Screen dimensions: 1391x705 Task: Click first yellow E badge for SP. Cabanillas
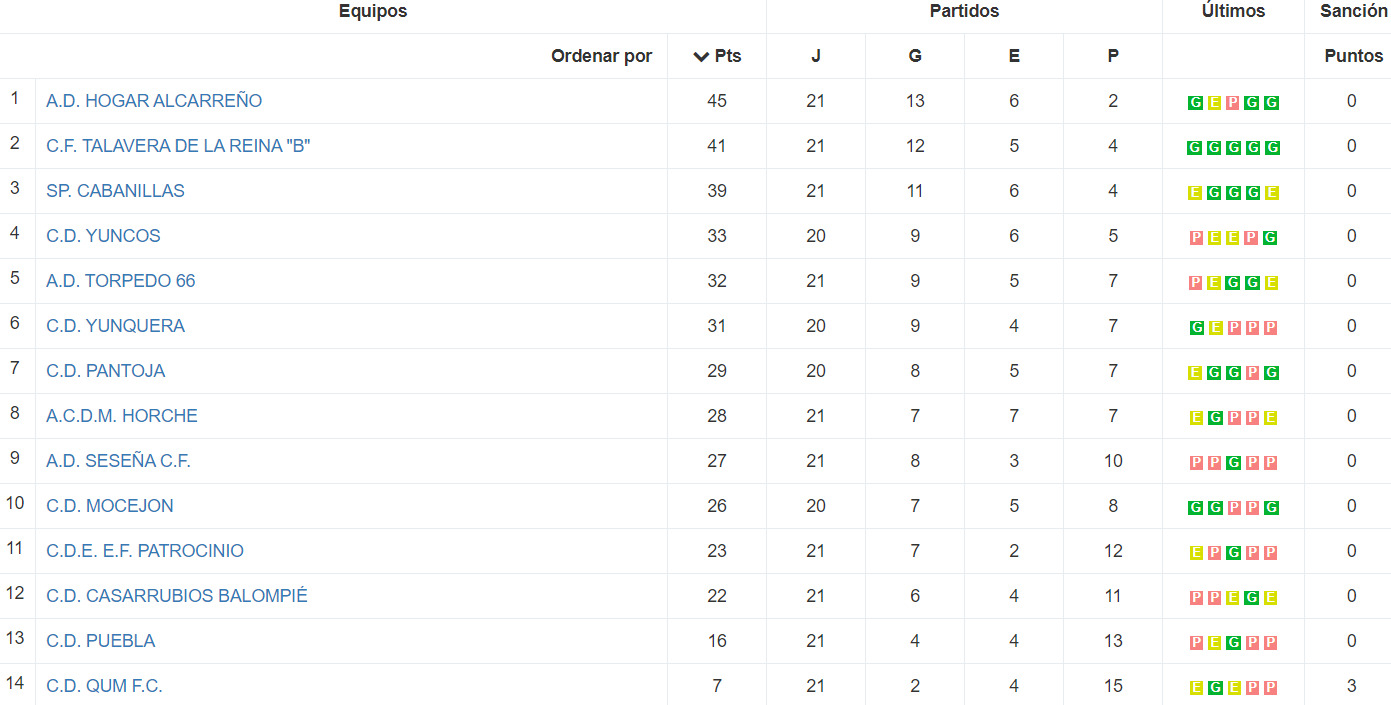(1195, 193)
